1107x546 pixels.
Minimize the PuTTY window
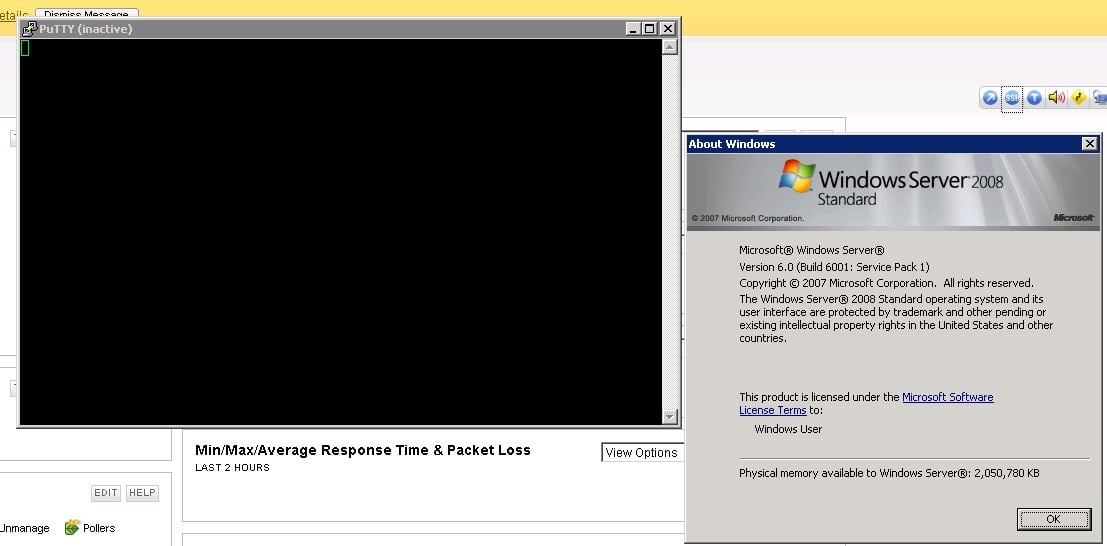click(x=633, y=29)
